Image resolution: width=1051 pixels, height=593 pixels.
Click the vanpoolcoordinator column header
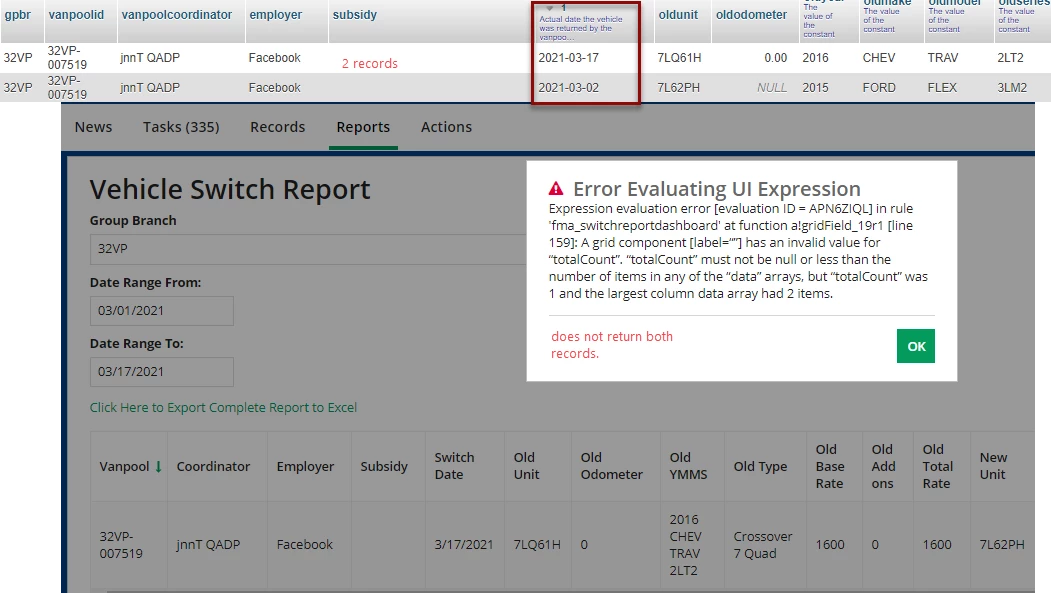pyautogui.click(x=177, y=15)
